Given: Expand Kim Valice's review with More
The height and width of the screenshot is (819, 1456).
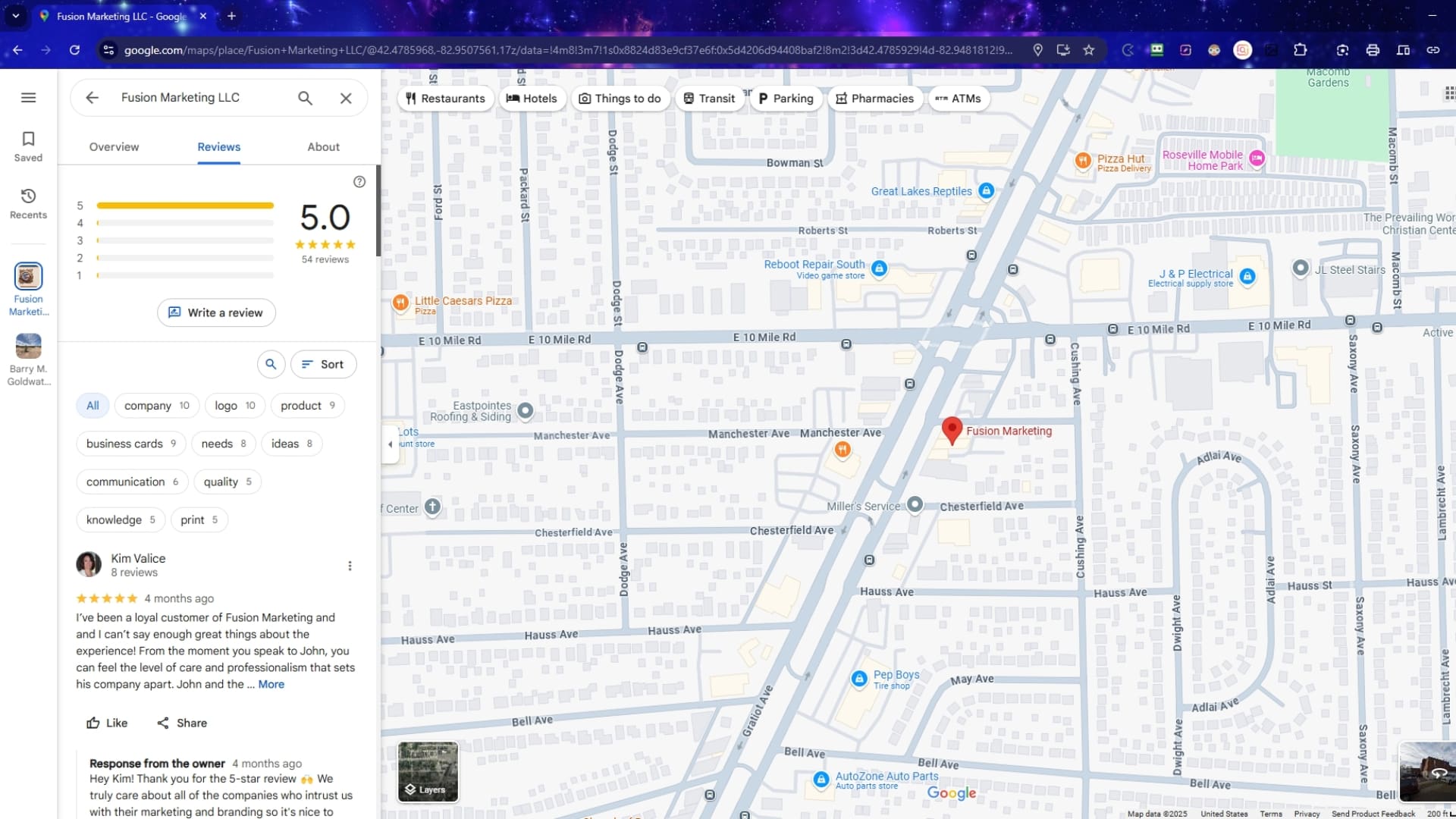Looking at the screenshot, I should (x=270, y=684).
